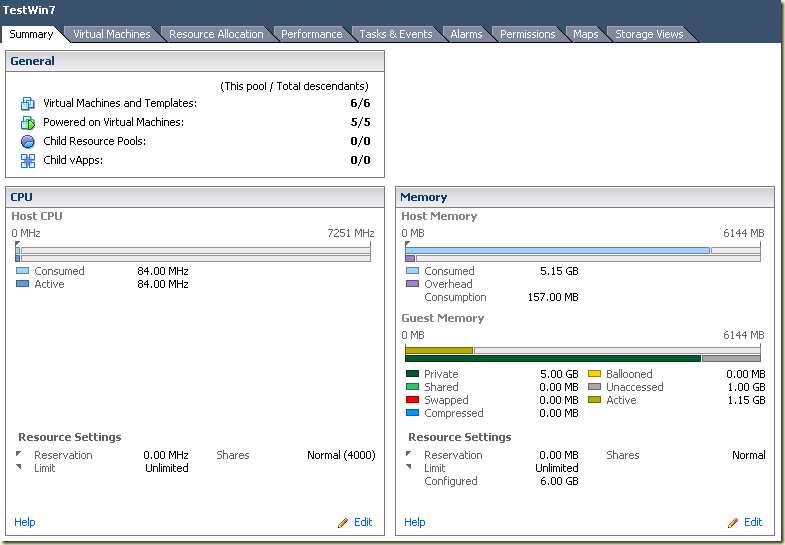The height and width of the screenshot is (545, 785).
Task: Click 'Unlimited' CPU limit value
Action: (x=167, y=468)
